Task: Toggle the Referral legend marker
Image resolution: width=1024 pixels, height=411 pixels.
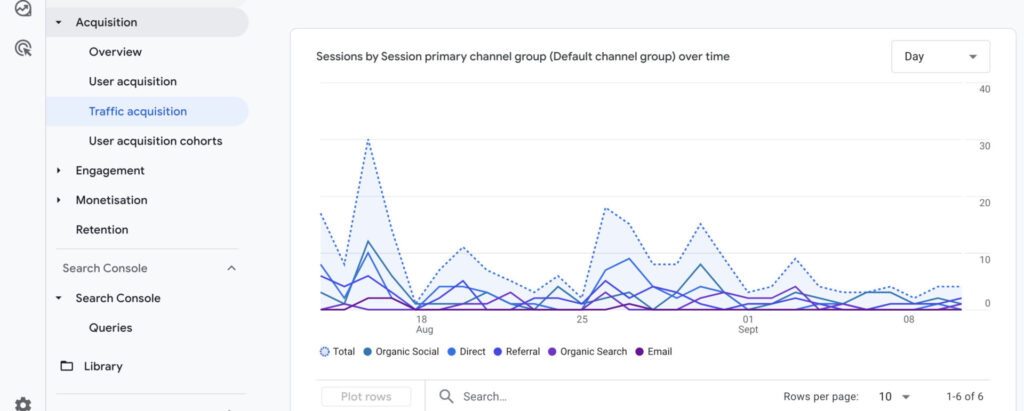Action: point(499,352)
